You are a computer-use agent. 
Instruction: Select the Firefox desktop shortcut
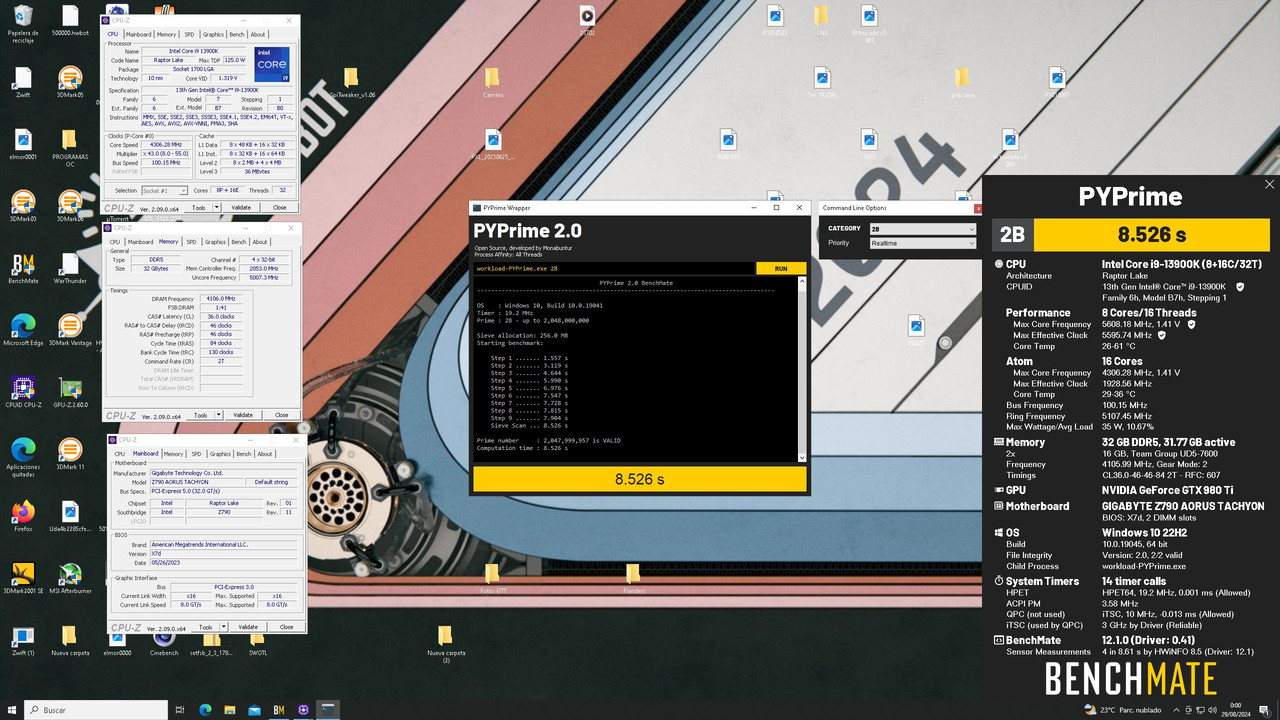tap(23, 517)
